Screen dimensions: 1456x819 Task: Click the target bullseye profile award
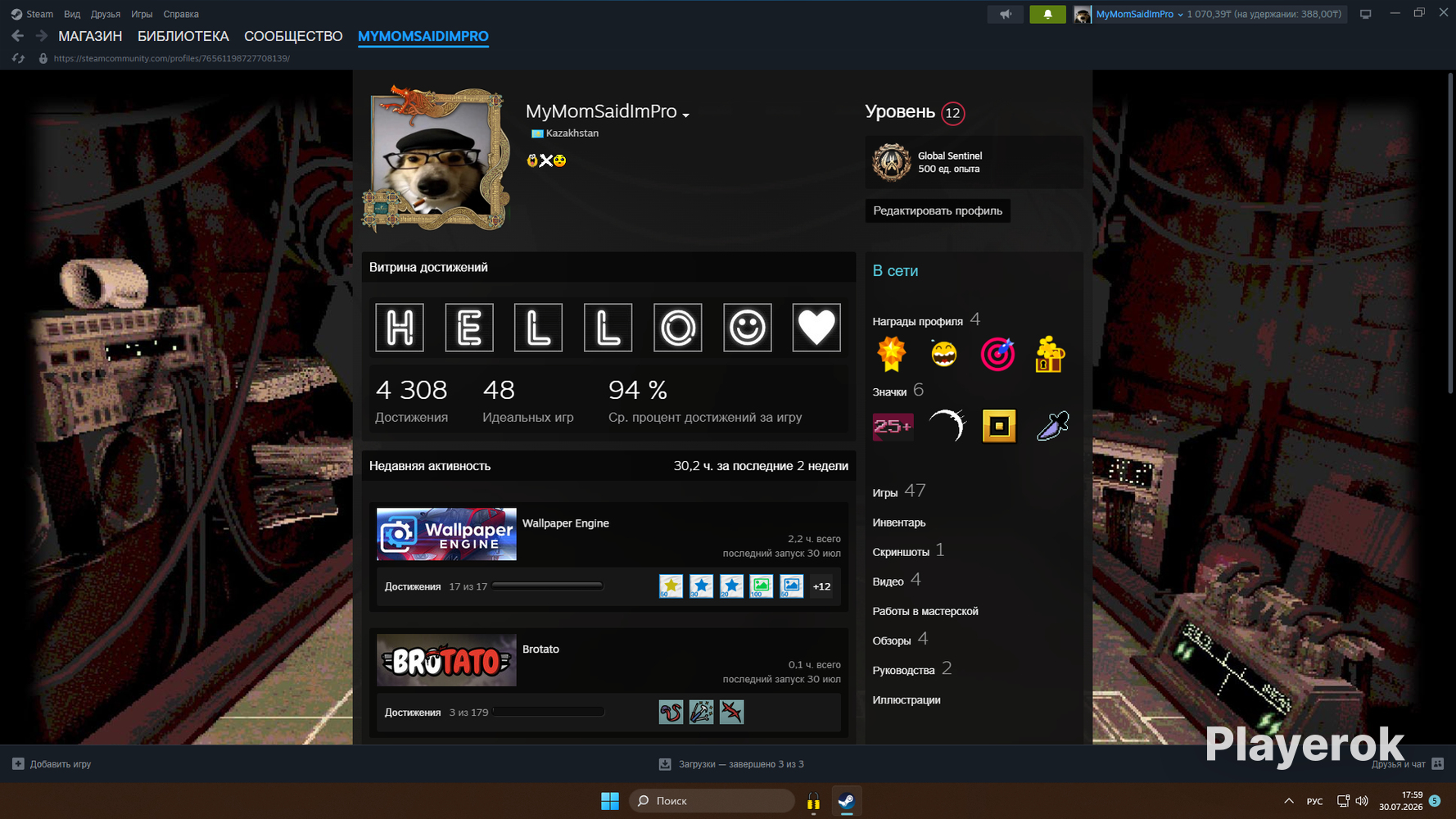(997, 354)
